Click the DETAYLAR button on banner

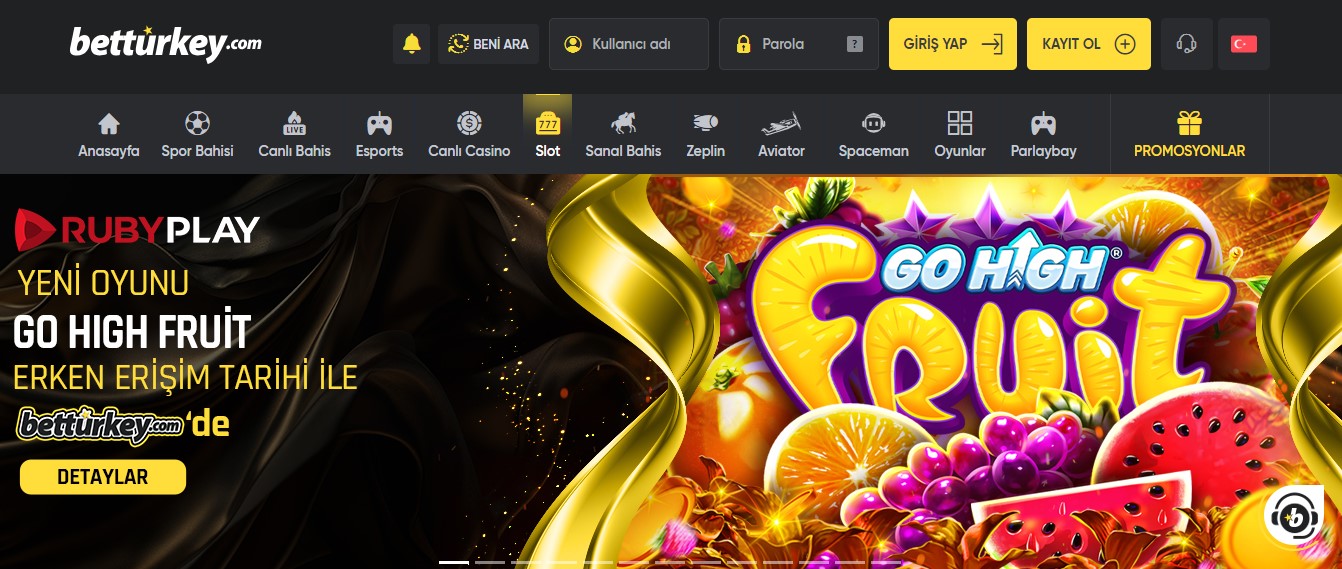tap(103, 477)
